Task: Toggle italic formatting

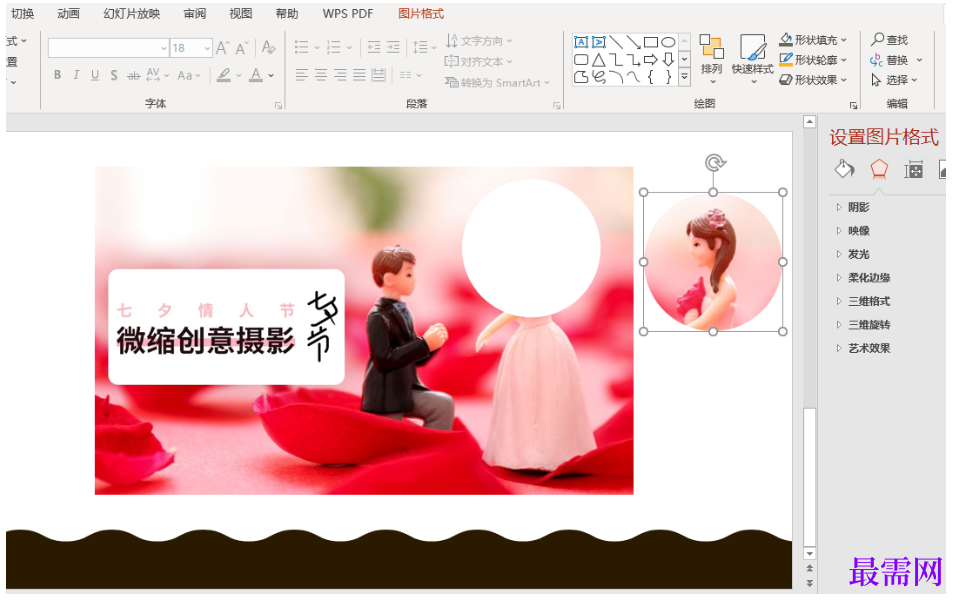Action: point(76,75)
